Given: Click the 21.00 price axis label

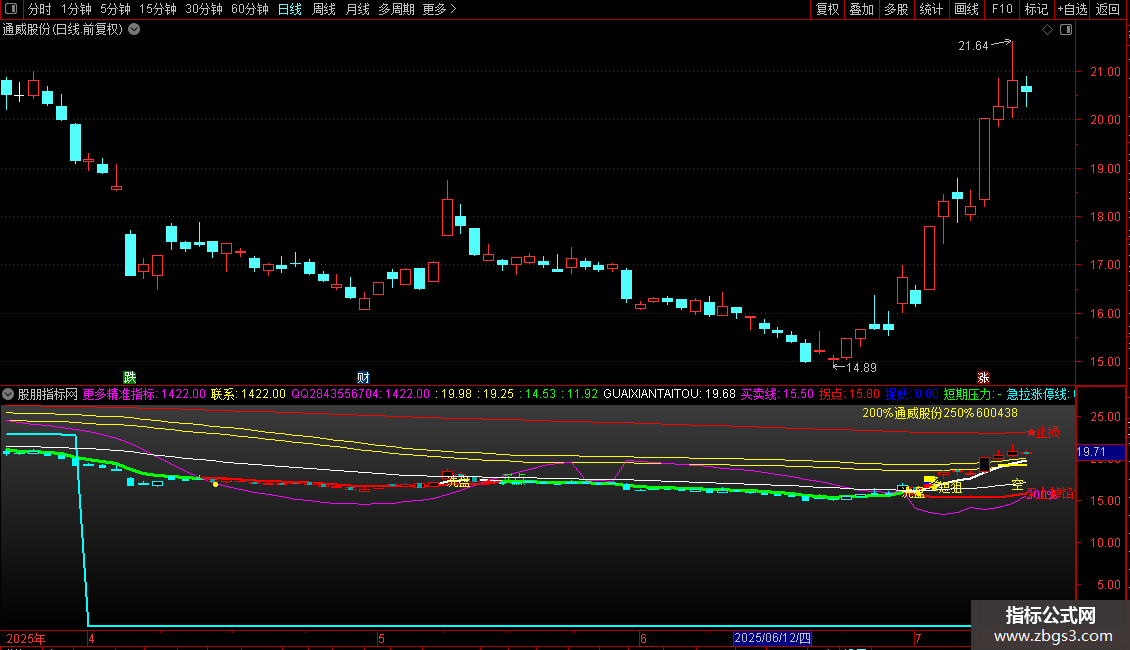Looking at the screenshot, I should click(1105, 71).
